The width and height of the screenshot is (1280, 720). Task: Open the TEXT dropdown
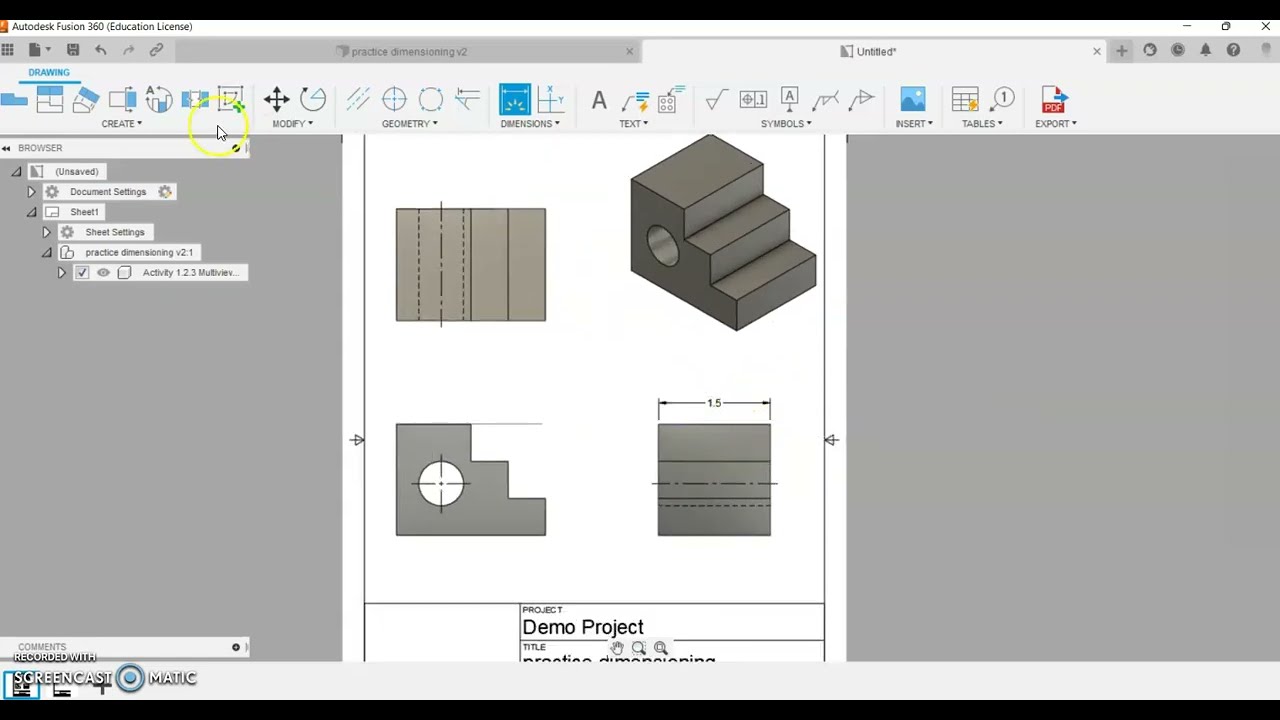(x=634, y=124)
